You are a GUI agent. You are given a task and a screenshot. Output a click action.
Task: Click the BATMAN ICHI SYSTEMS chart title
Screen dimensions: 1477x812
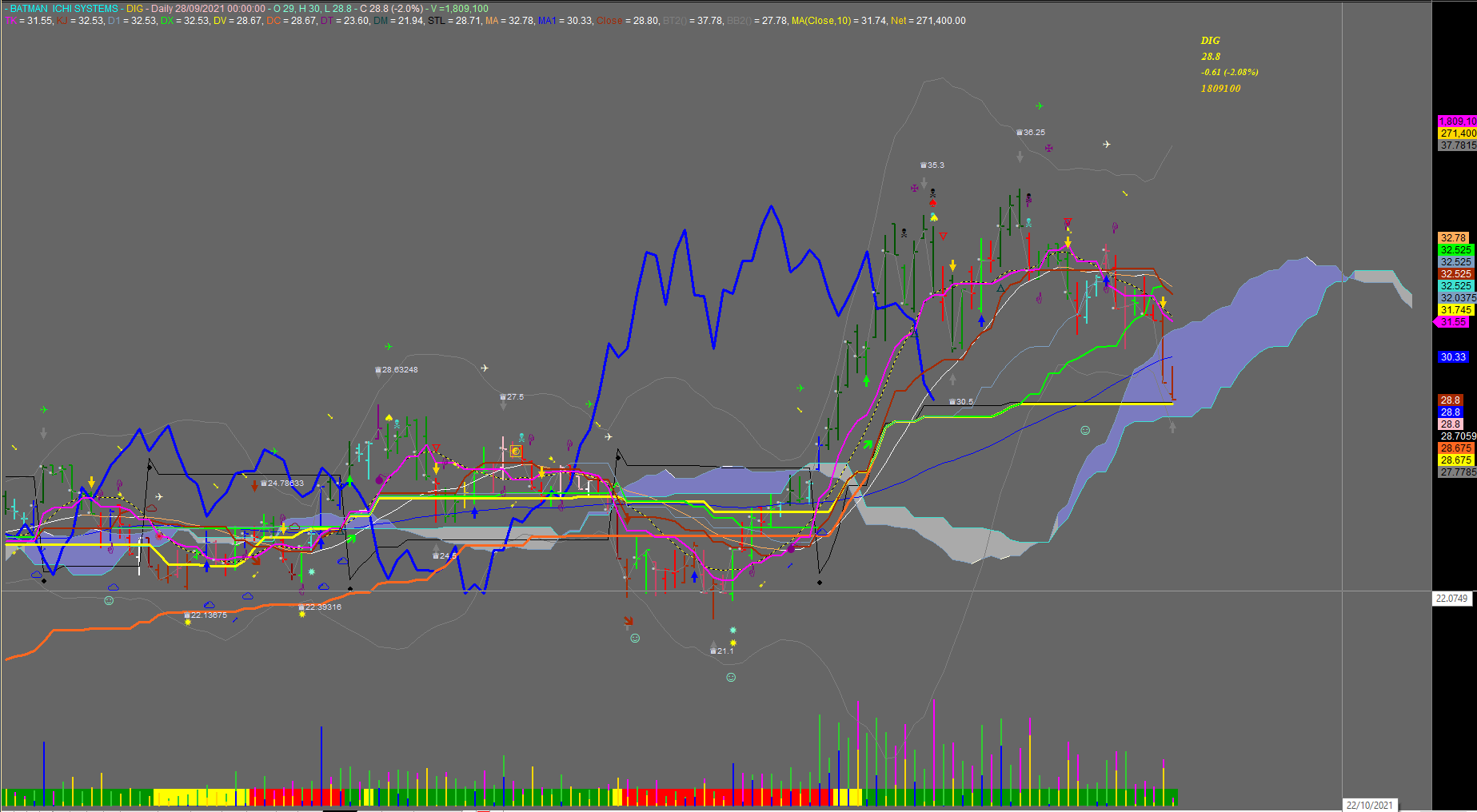pos(64,9)
